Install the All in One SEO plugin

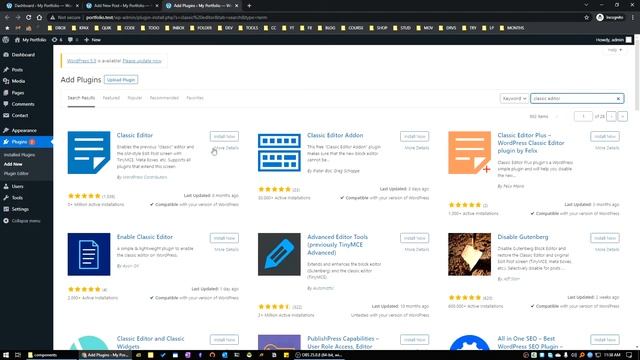tap(604, 340)
